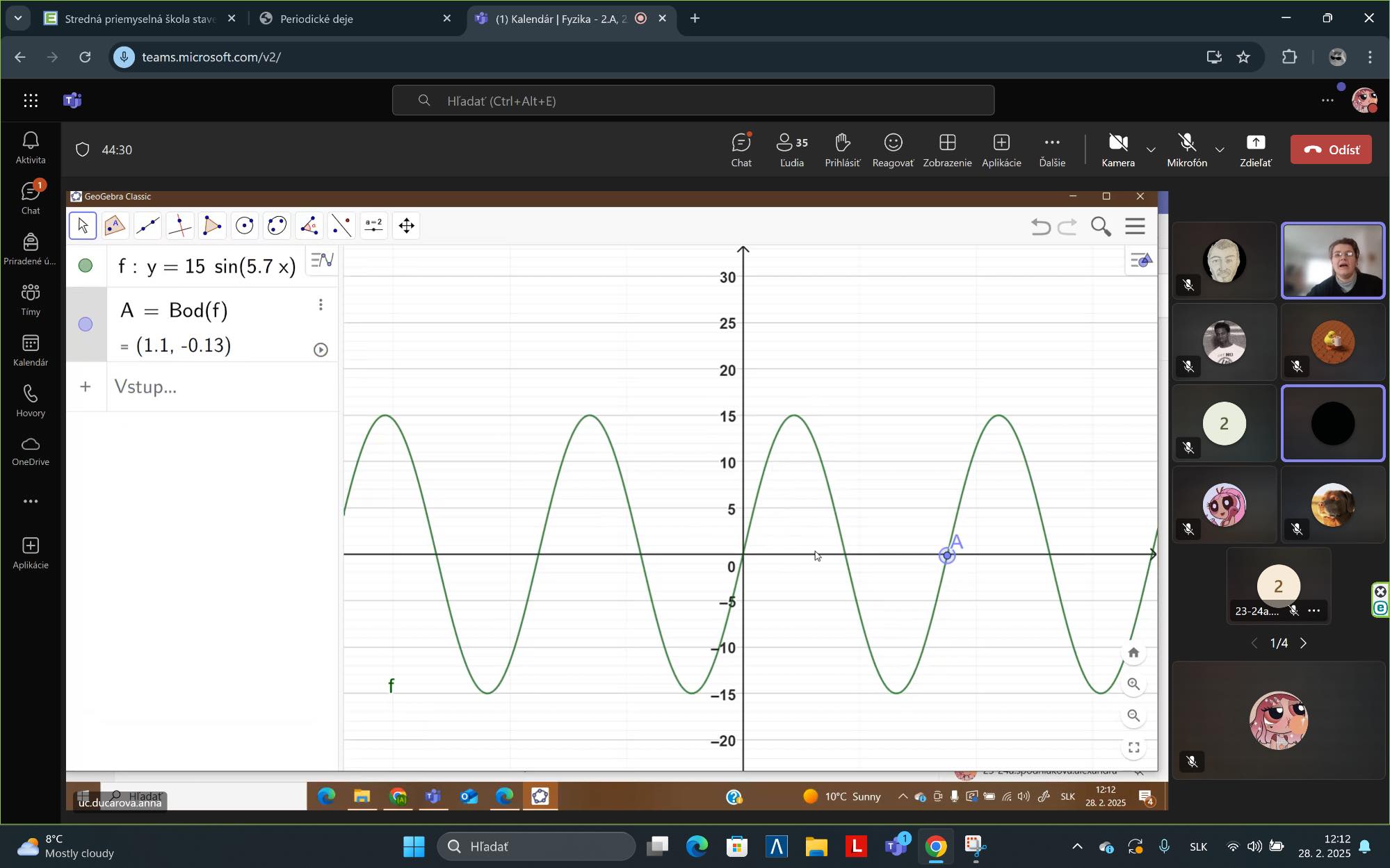
Task: Unmute the Mikrofón
Action: [x=1187, y=150]
